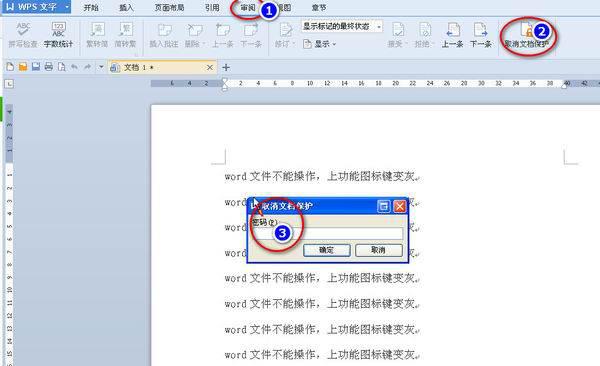Viewport: 600px width, 366px height.
Task: Switch to the 插入 ribbon tab
Action: pyautogui.click(x=126, y=7)
